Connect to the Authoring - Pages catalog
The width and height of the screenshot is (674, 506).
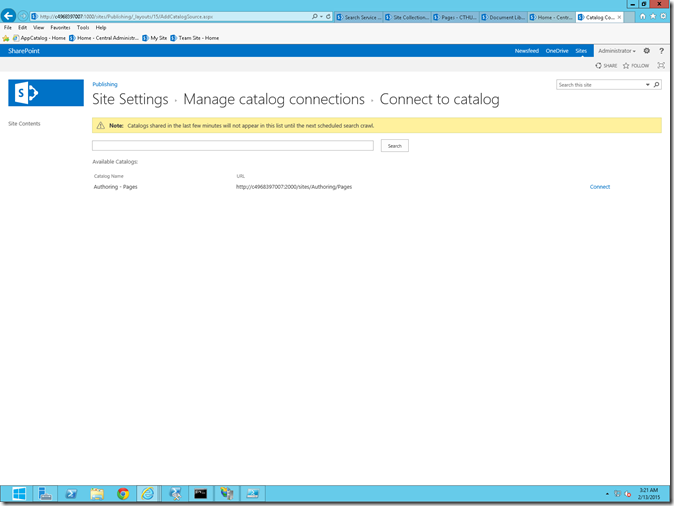[x=600, y=187]
